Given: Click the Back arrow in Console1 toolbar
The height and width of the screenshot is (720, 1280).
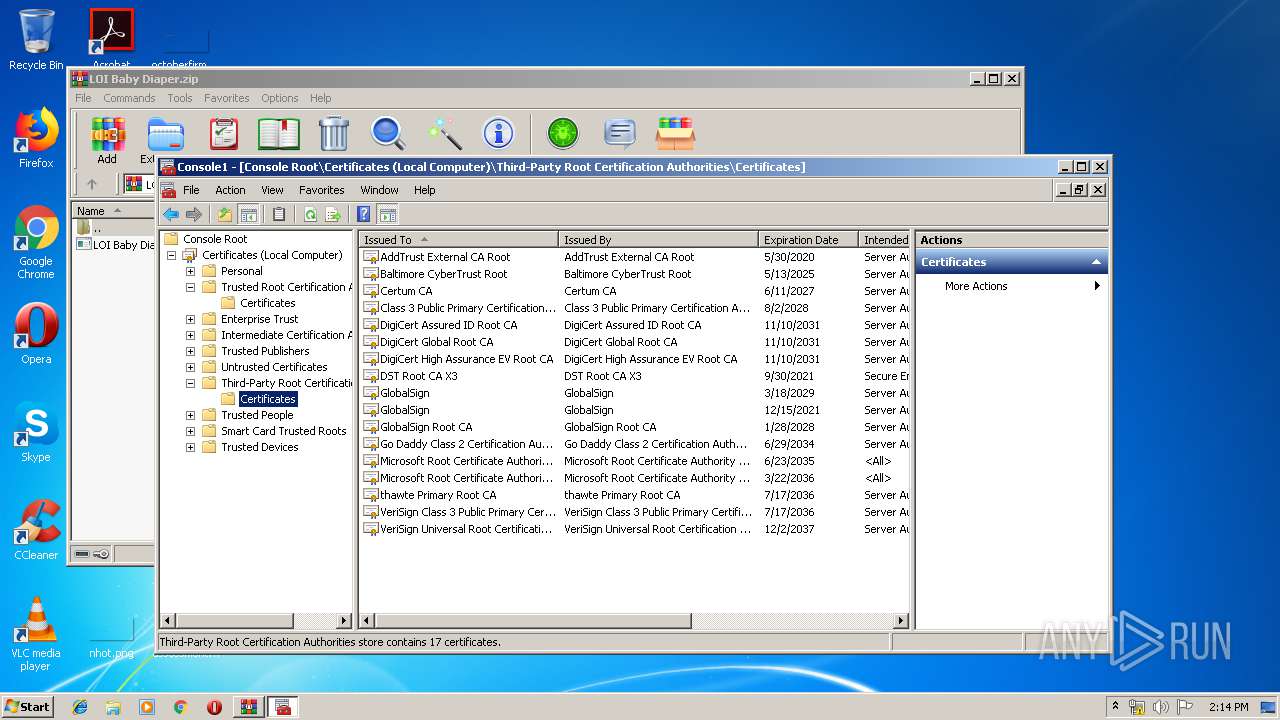Looking at the screenshot, I should [x=171, y=215].
